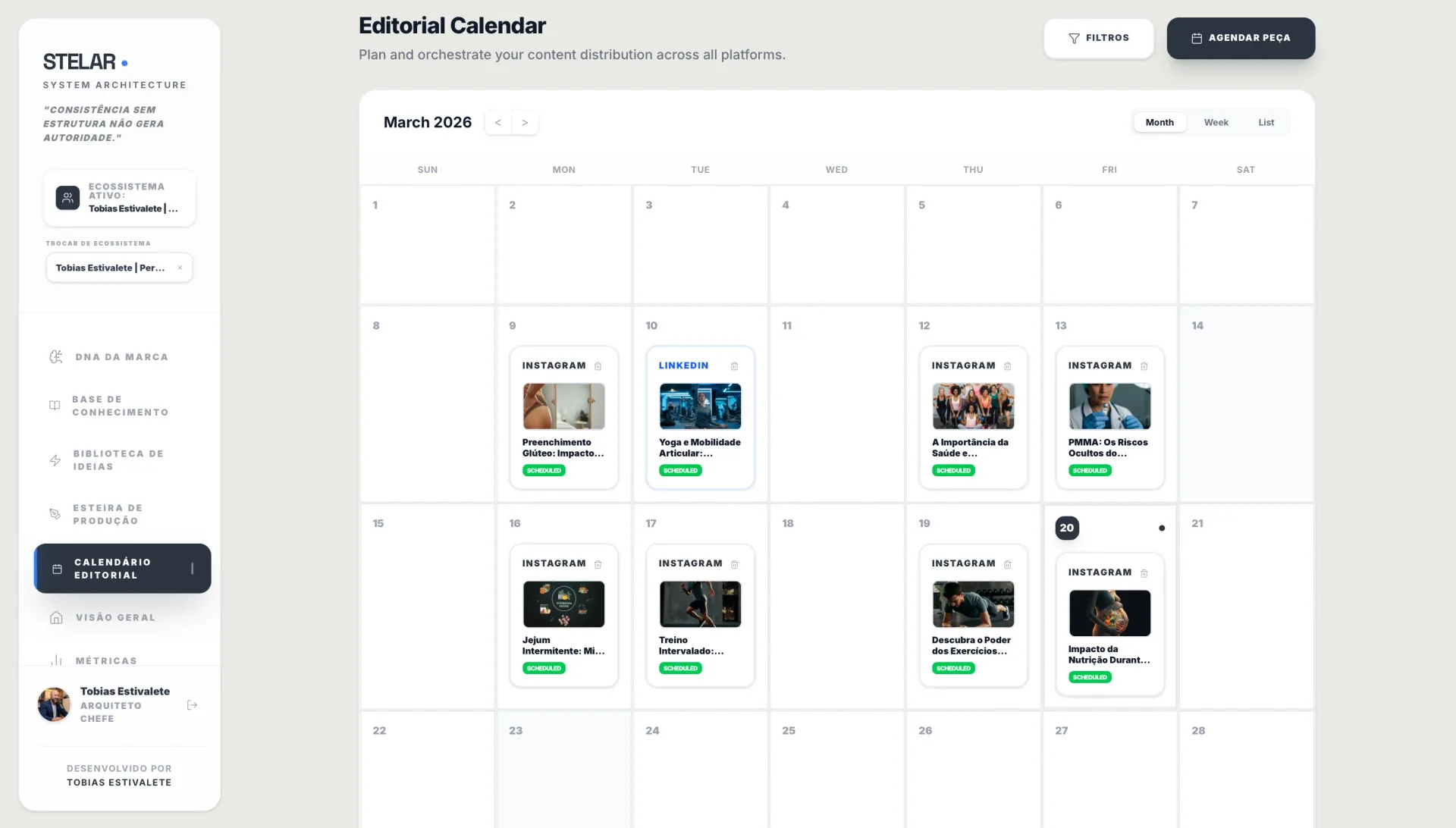Open Visão Geral home icon

(x=57, y=617)
